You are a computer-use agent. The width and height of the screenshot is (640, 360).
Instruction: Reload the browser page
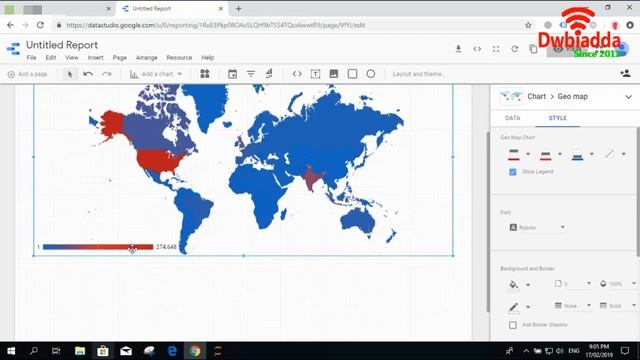point(40,25)
